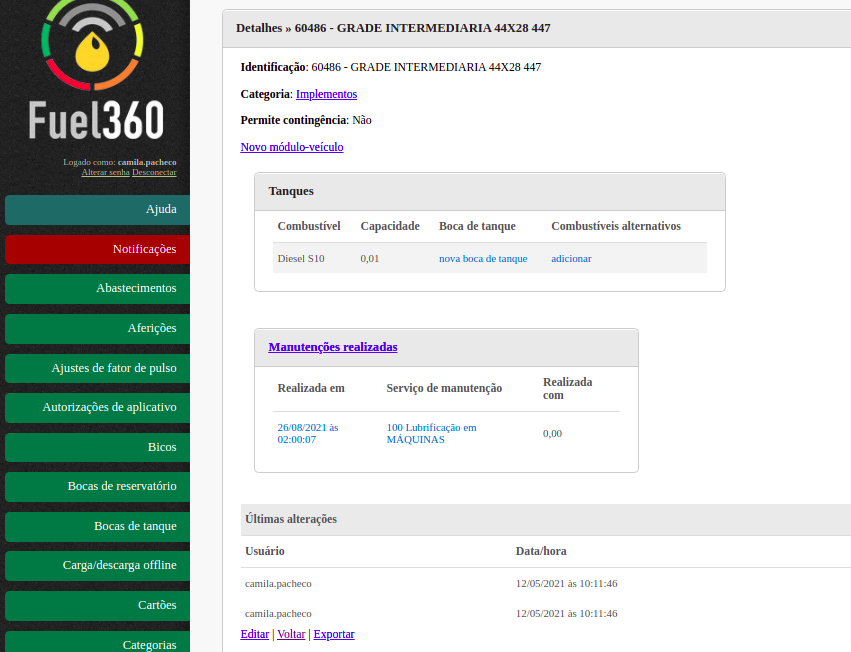Click the Alterar senha link
The height and width of the screenshot is (652, 851).
click(x=105, y=172)
